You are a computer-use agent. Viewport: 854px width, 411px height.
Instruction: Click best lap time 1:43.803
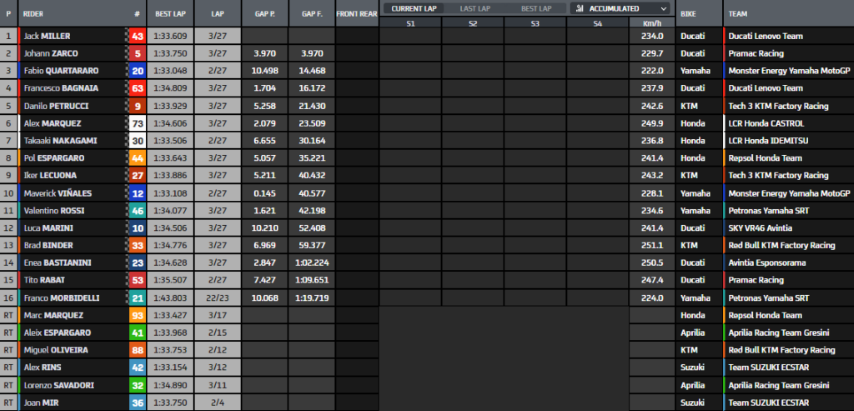coord(170,298)
